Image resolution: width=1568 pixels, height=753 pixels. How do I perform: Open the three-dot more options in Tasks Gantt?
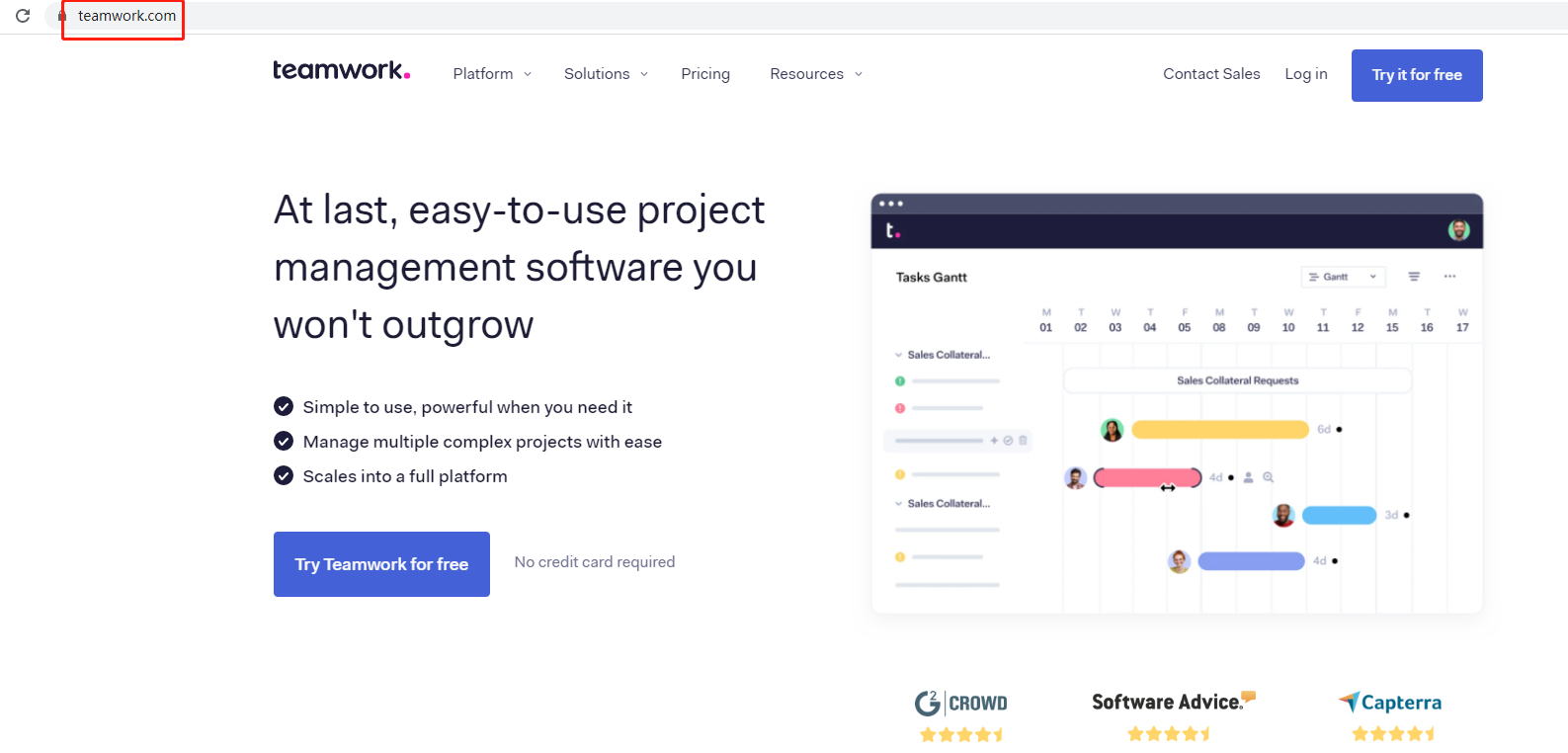[x=1449, y=277]
